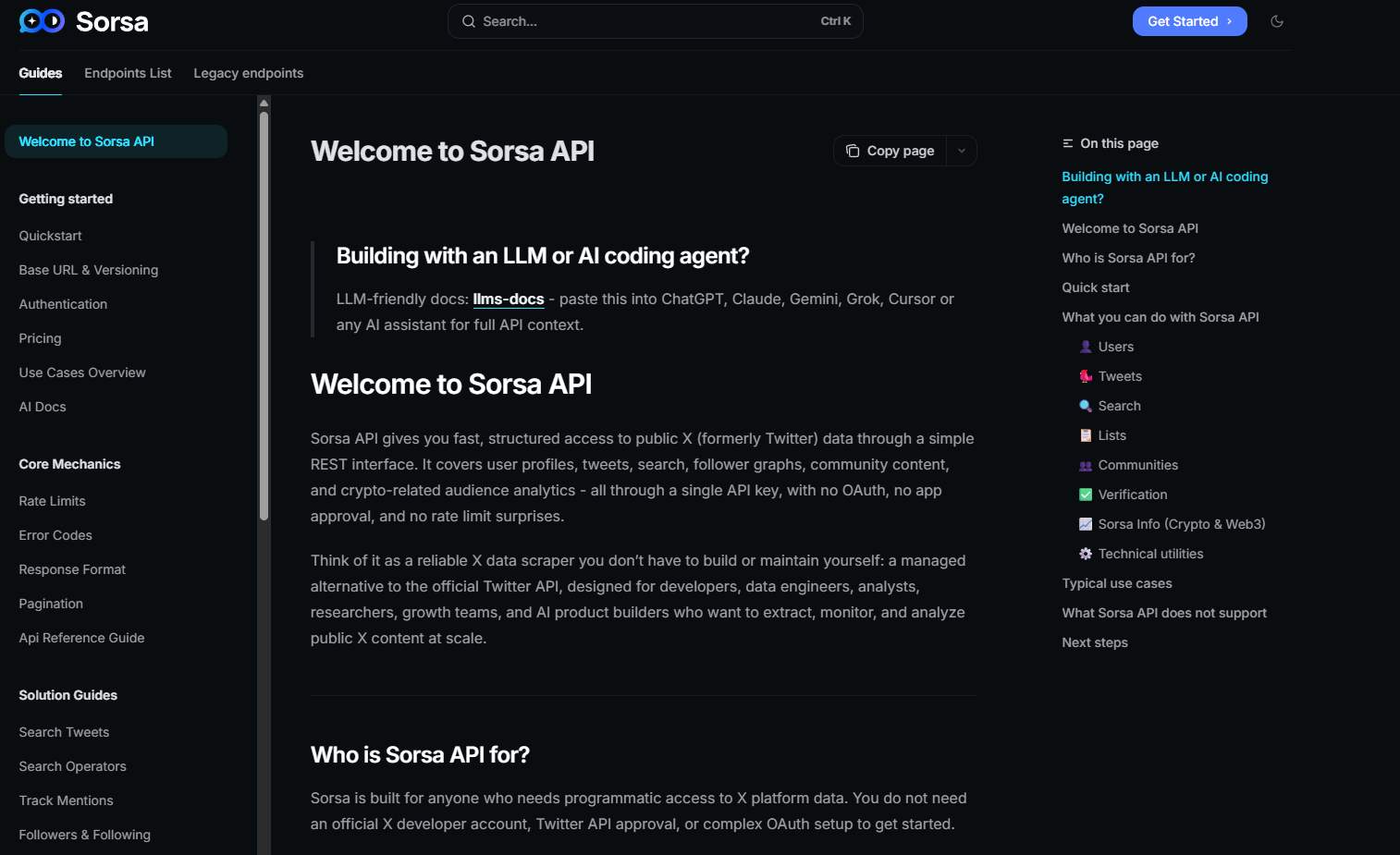Open the Pricing sidebar link

coord(40,338)
